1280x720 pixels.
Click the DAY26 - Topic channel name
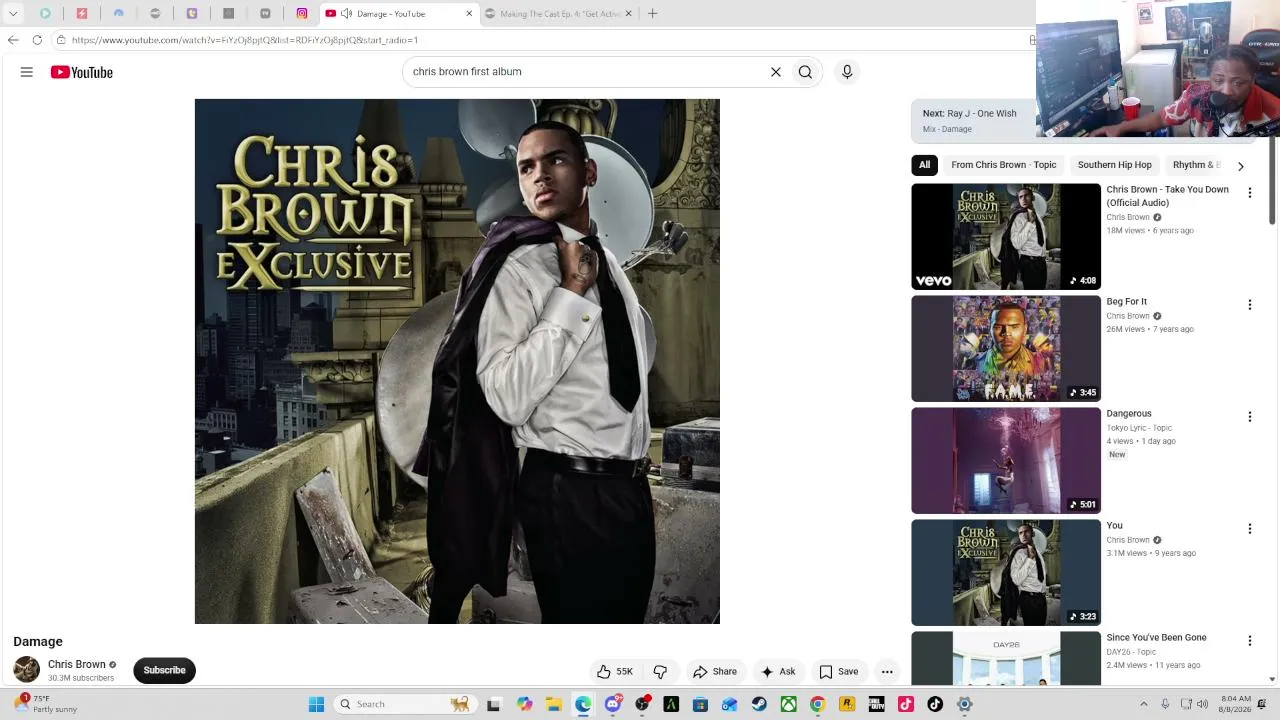(x=1131, y=652)
